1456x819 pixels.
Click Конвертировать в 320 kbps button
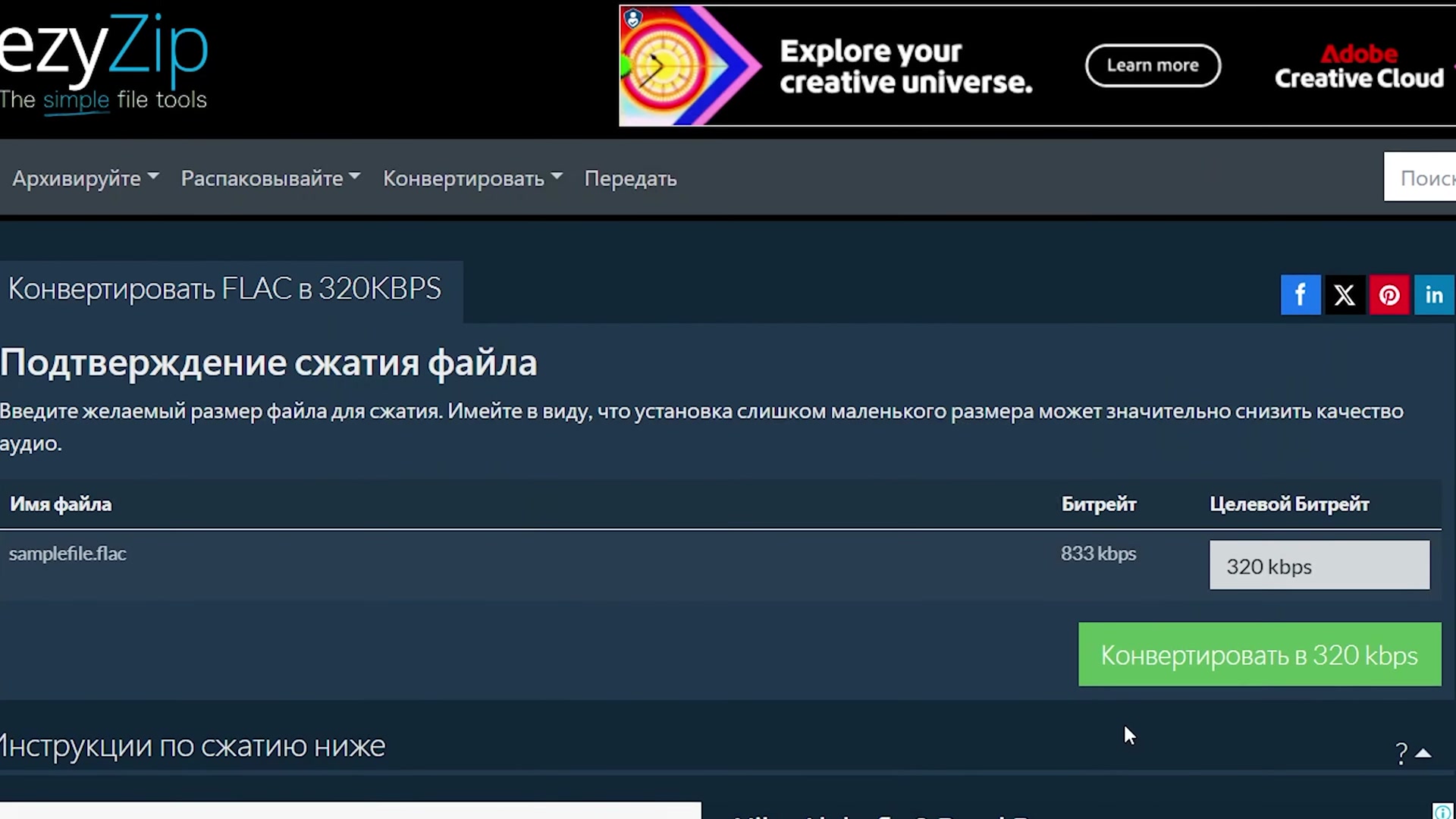pyautogui.click(x=1259, y=654)
